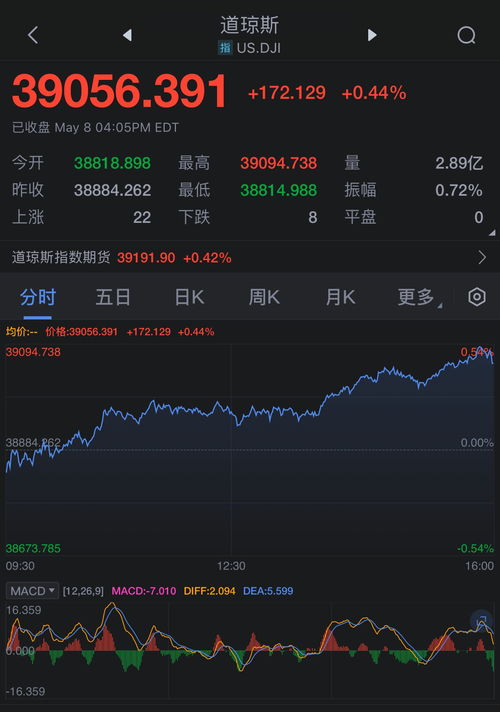Go to next stock with right triangle
This screenshot has height=712, width=500.
pyautogui.click(x=372, y=35)
